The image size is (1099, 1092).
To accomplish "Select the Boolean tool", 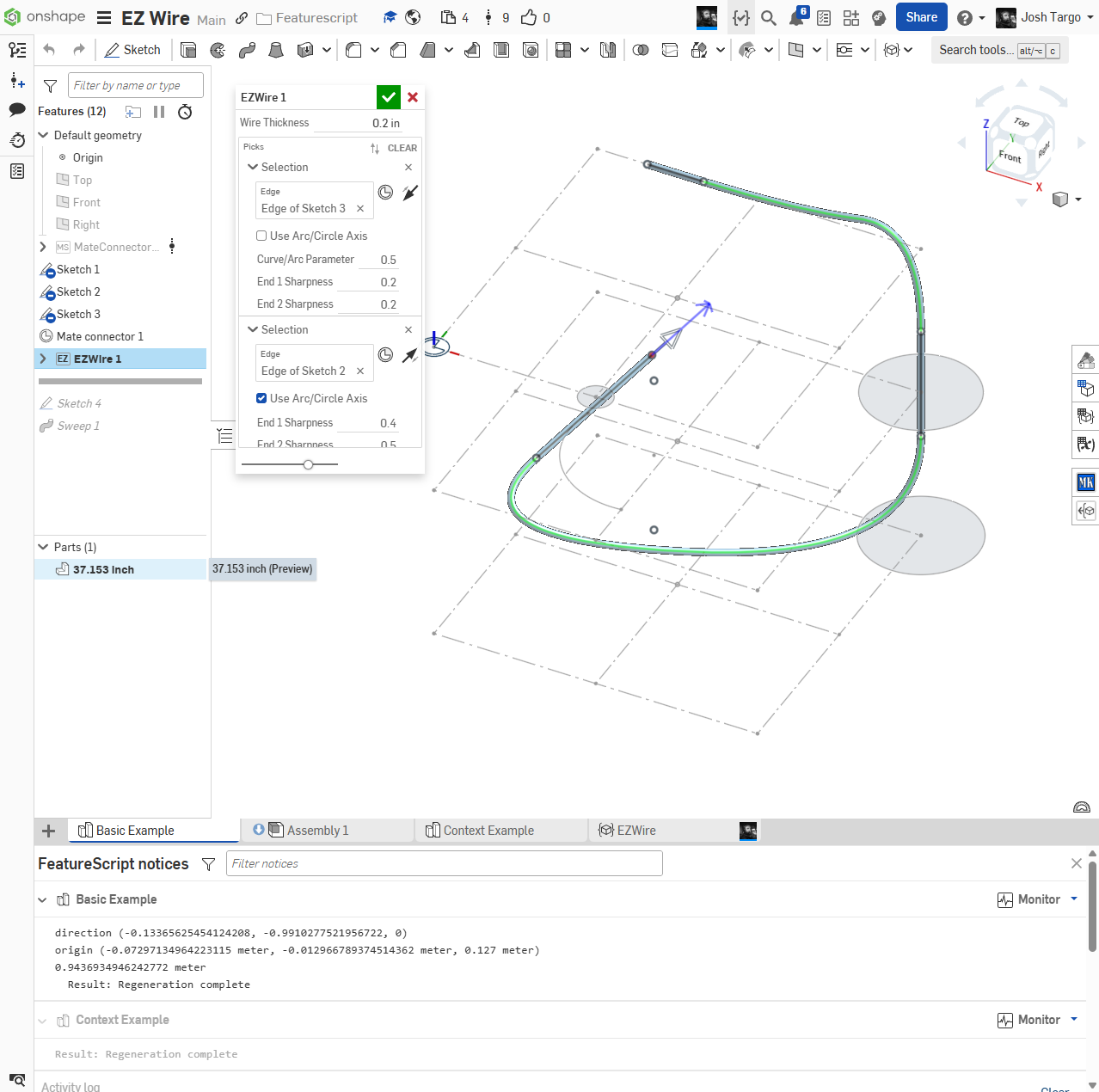I will click(641, 50).
